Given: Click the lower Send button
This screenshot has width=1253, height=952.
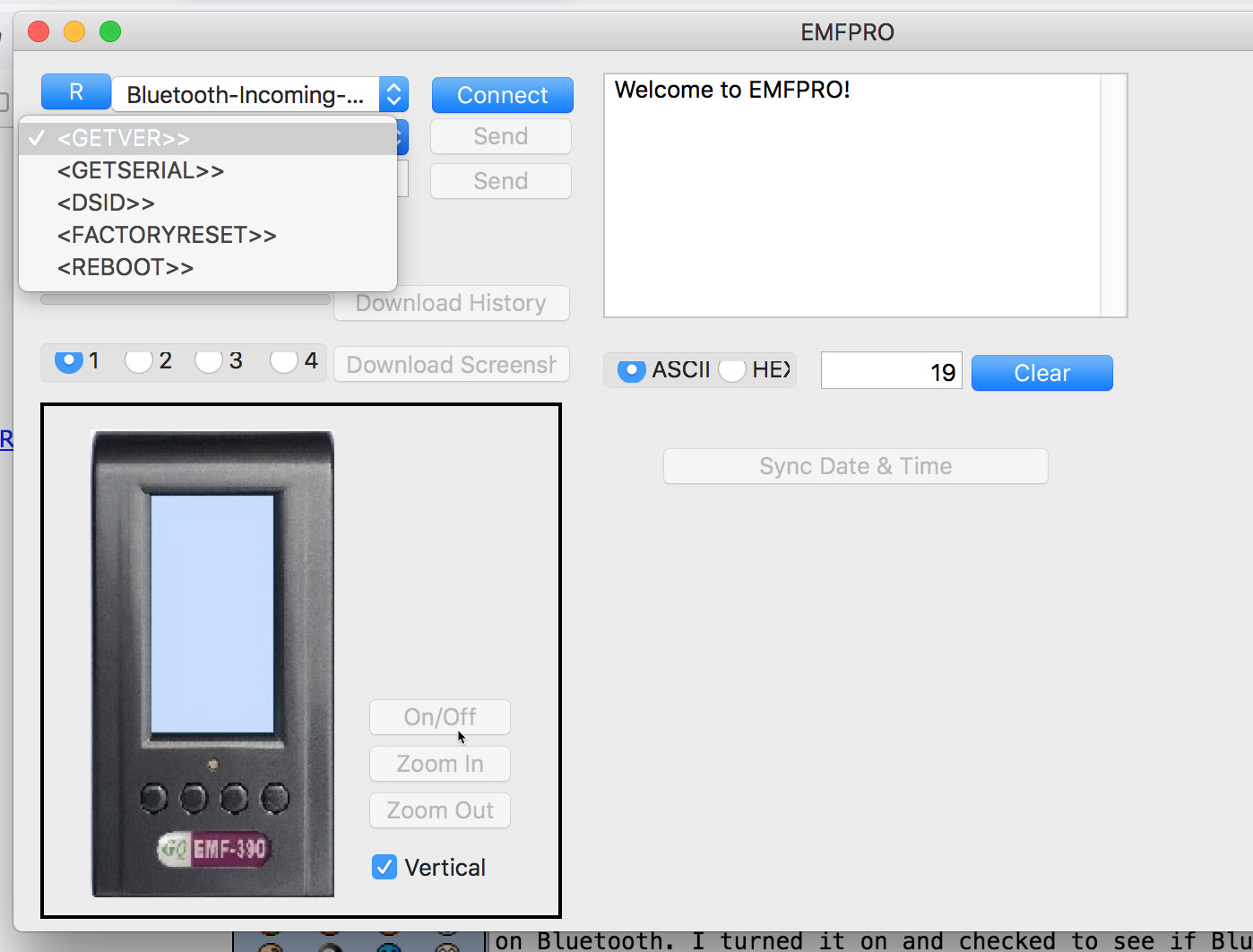Looking at the screenshot, I should 501,181.
